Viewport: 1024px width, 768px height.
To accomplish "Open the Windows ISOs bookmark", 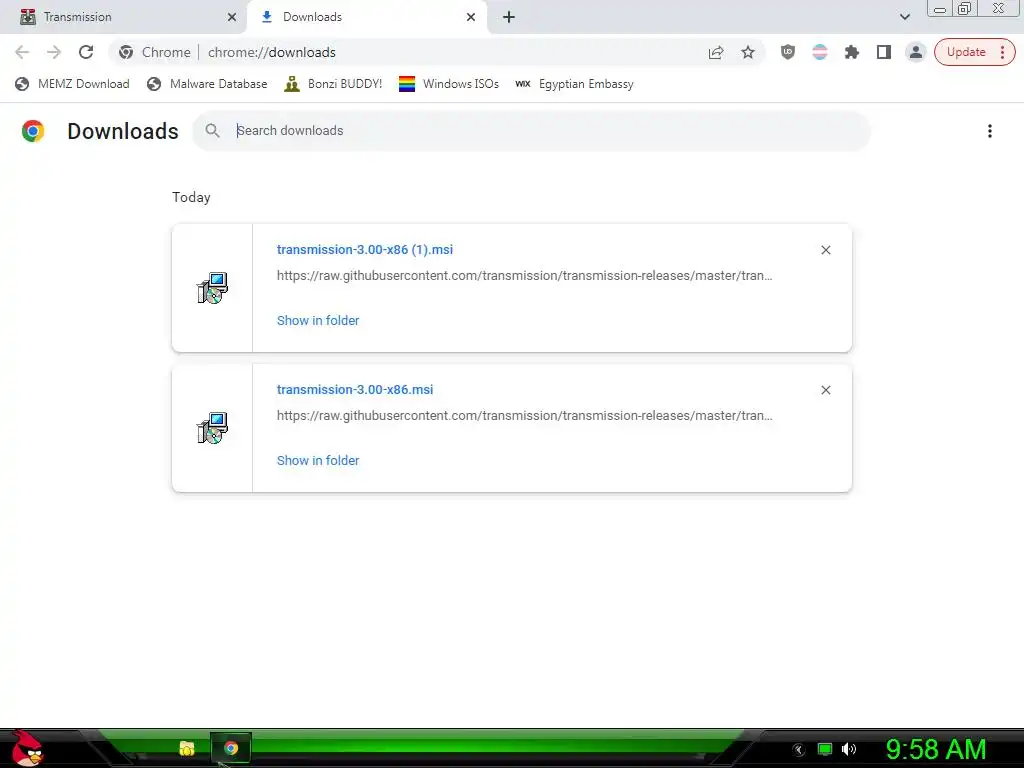I will (449, 84).
